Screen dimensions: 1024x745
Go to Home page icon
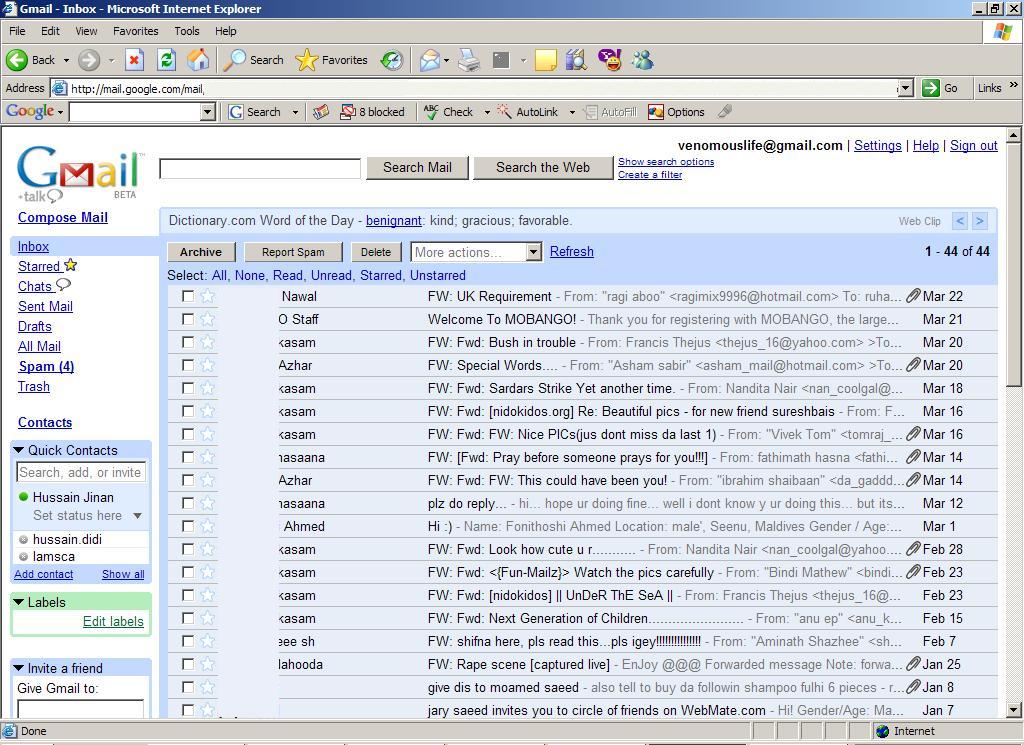199,60
